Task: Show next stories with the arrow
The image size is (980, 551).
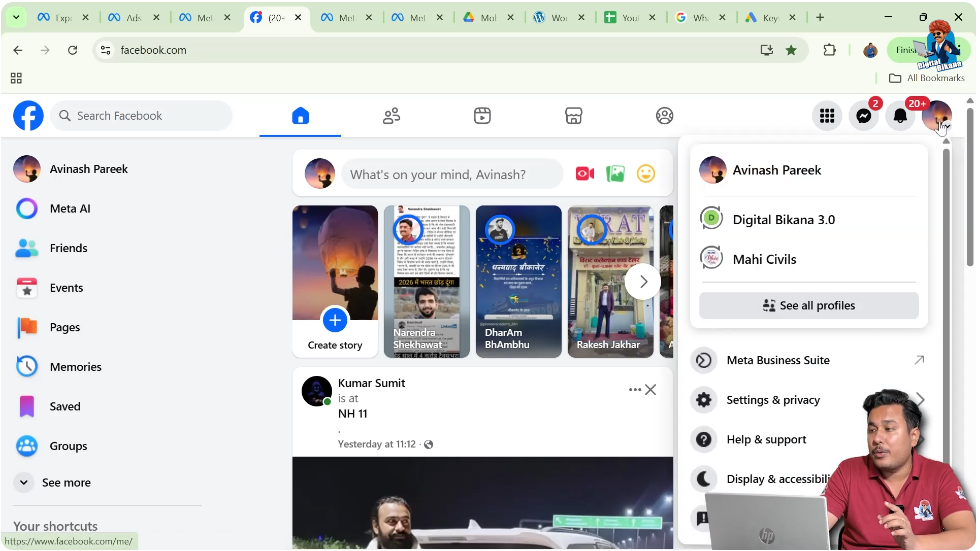Action: click(643, 282)
